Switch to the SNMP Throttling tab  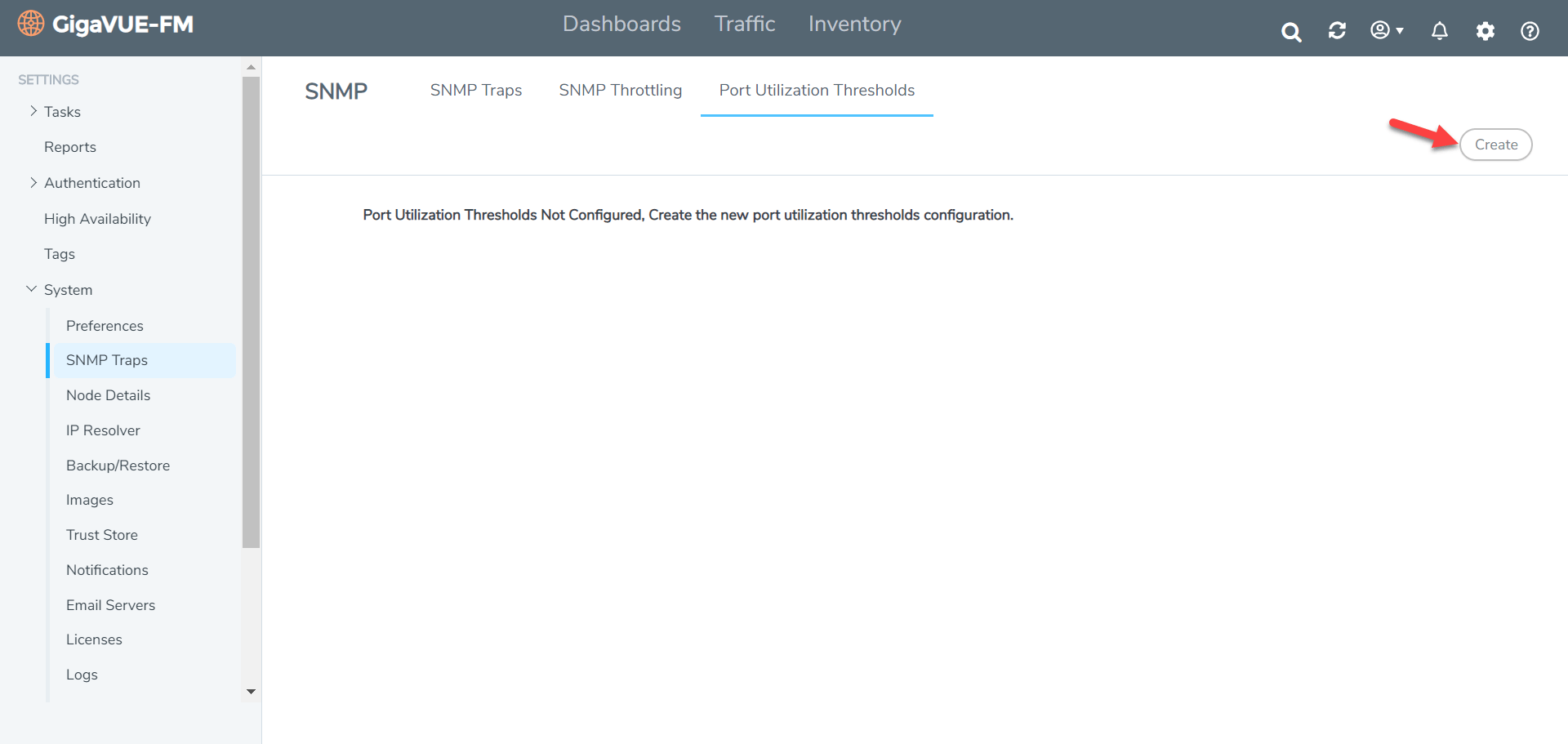620,90
